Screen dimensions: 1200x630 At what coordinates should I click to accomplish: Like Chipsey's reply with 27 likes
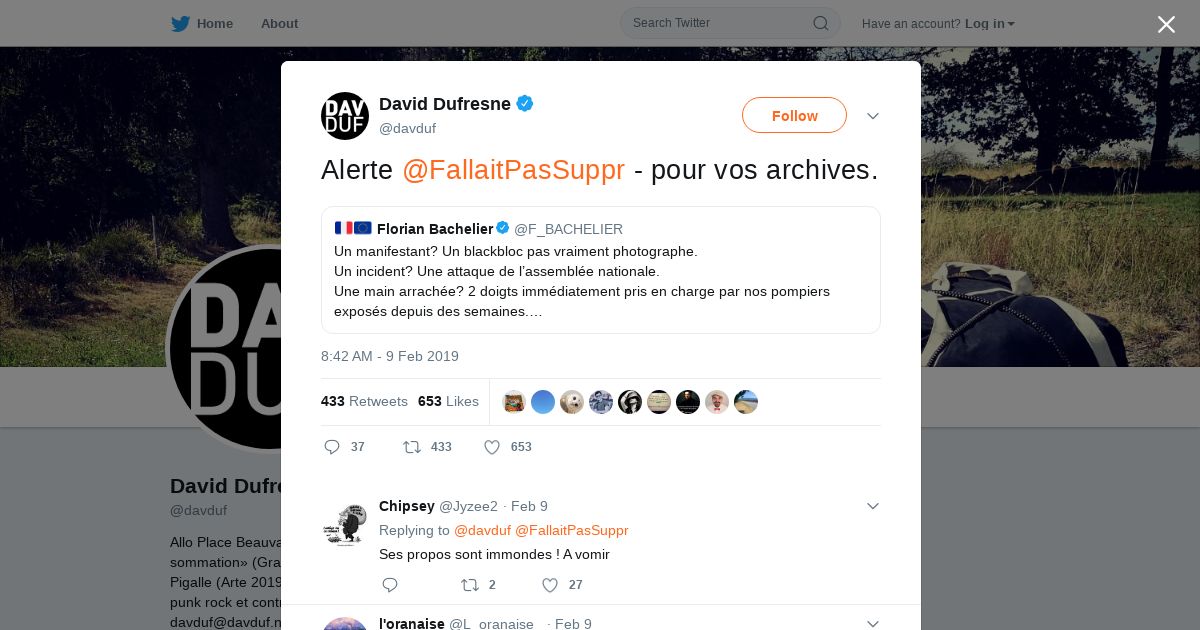550,585
